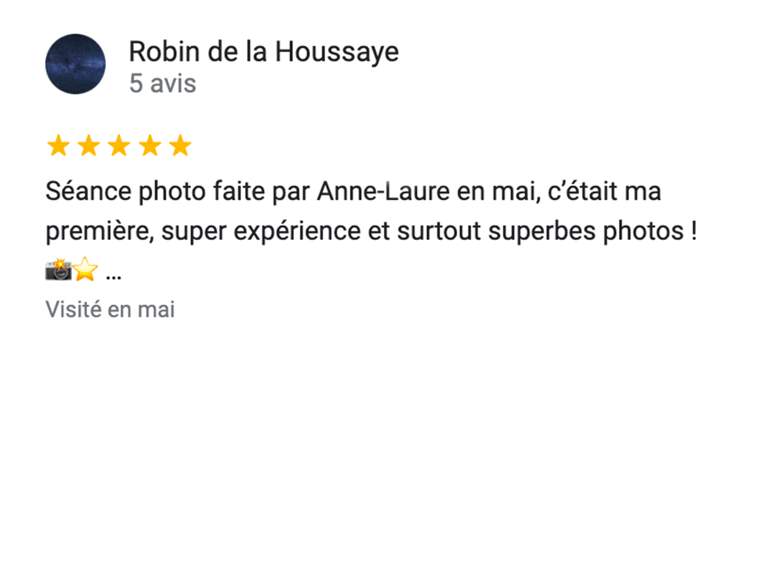Open the reviewer's 5 avis list
Image resolution: width=768 pixels, height=582 pixels.
pos(163,83)
